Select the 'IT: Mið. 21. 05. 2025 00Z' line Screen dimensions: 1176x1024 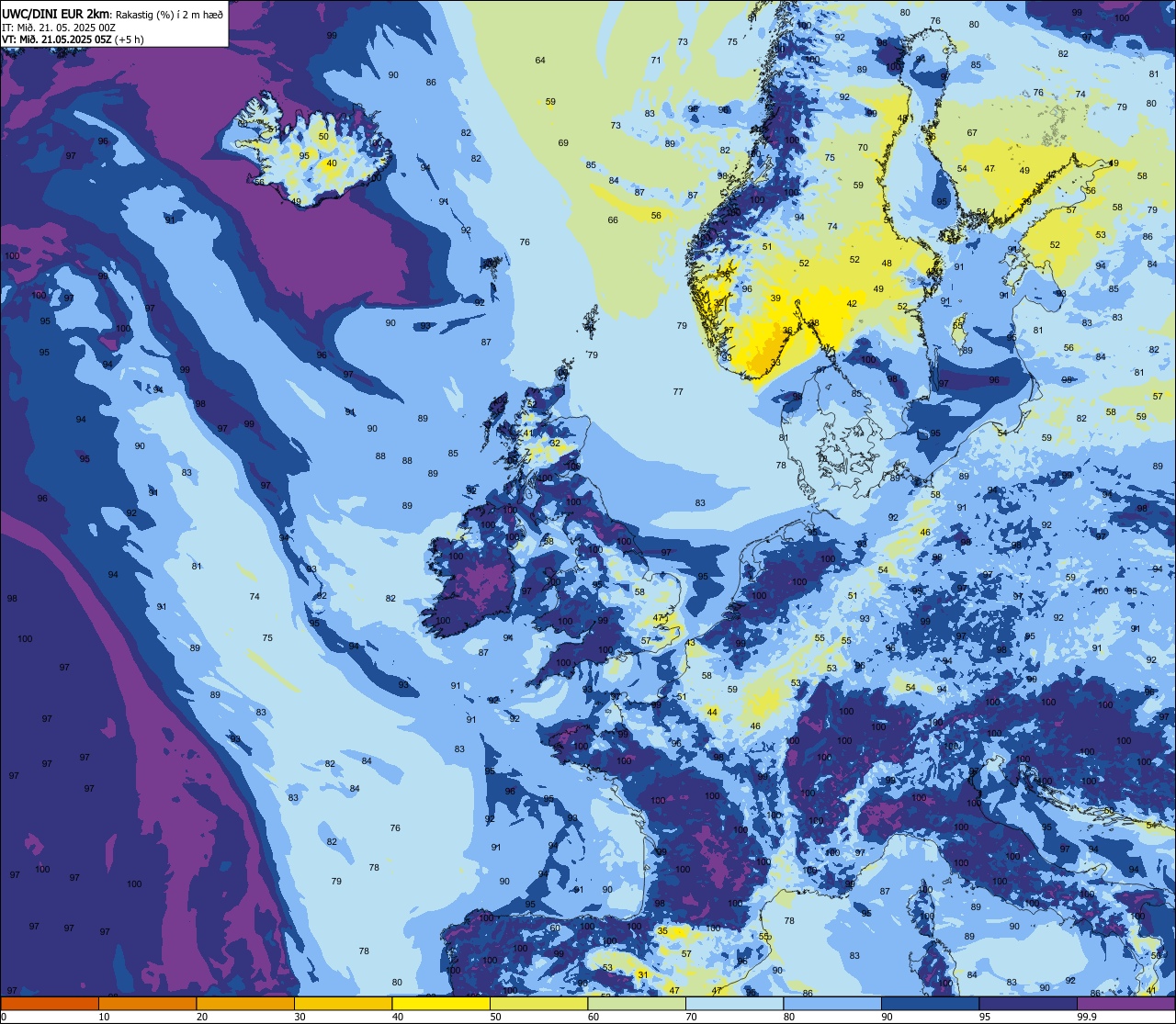tap(58, 28)
